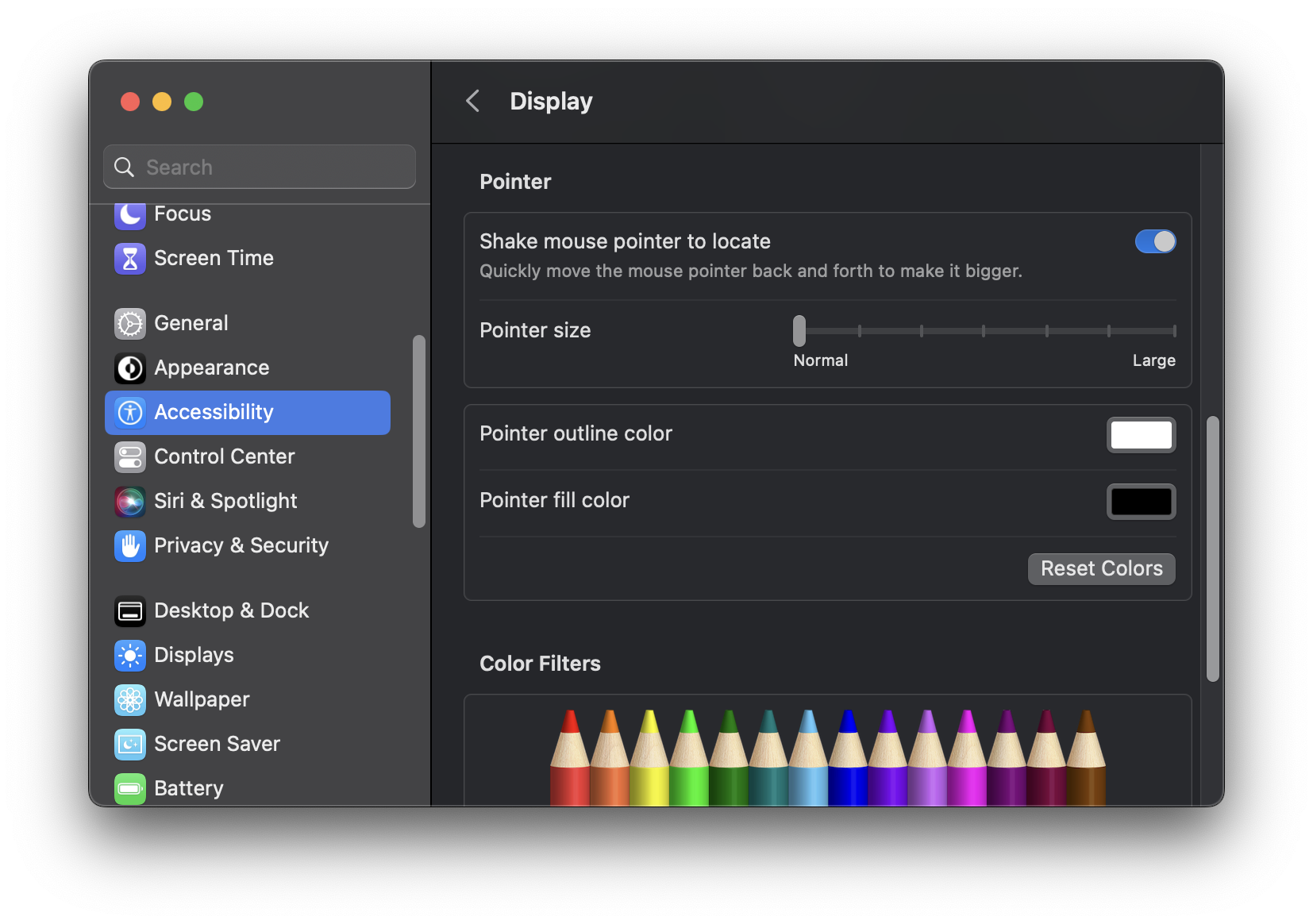This screenshot has width=1313, height=924.
Task: Click the Desktop & Dock icon
Action: click(x=130, y=610)
